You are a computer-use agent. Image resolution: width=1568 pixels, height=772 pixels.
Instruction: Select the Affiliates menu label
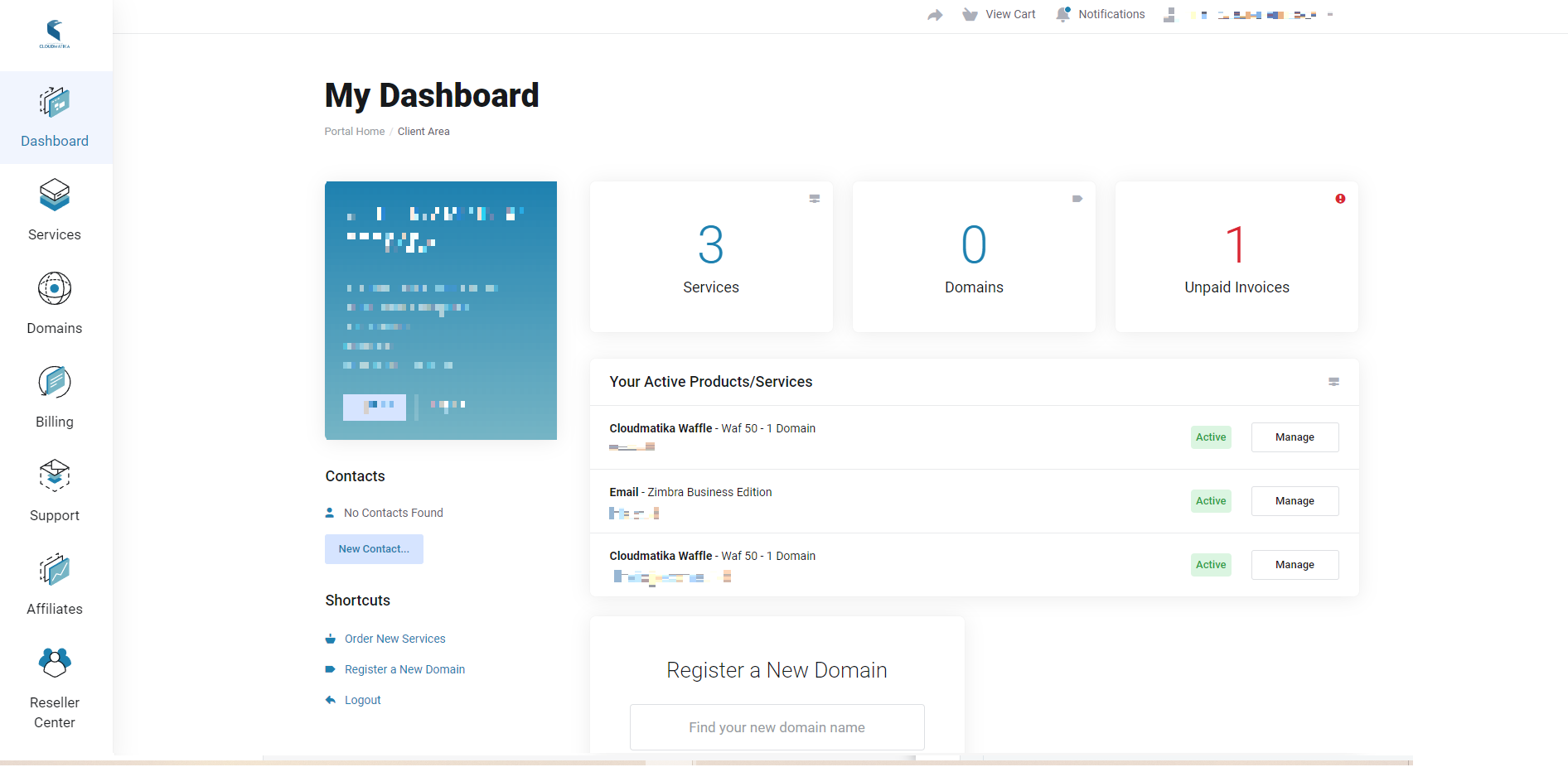[55, 609]
